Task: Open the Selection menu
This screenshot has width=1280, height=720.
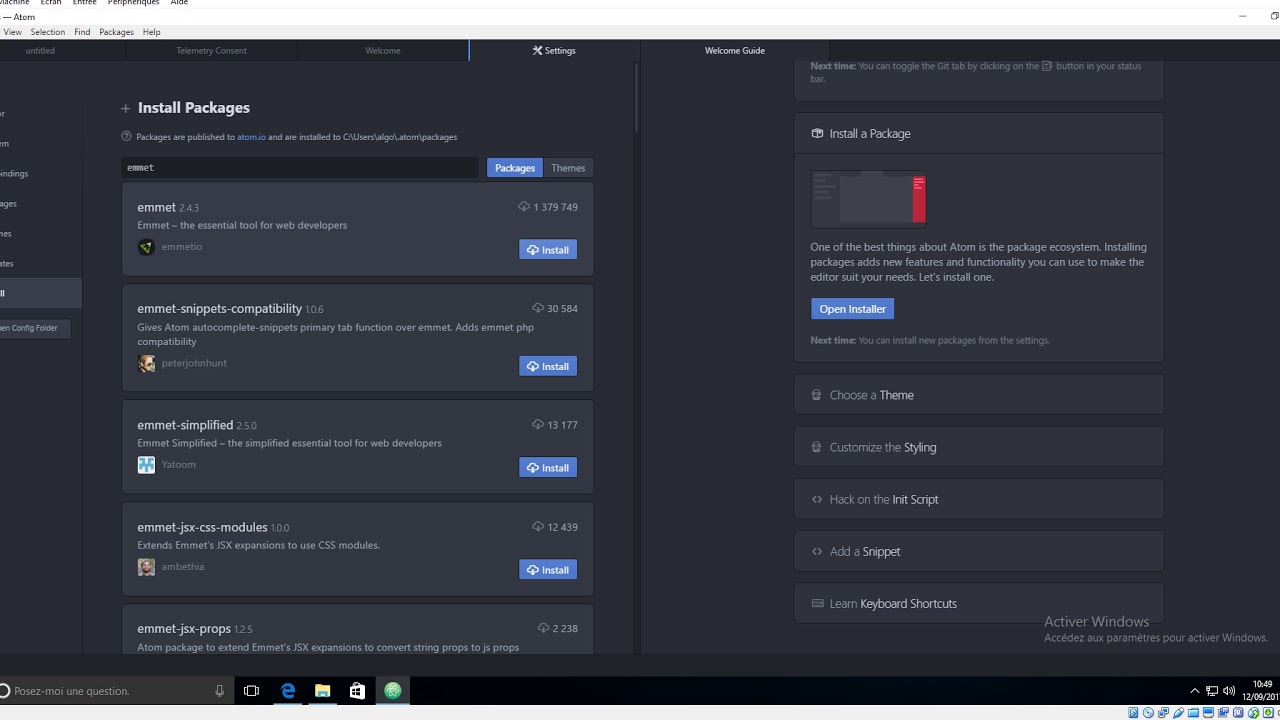Action: pos(47,32)
